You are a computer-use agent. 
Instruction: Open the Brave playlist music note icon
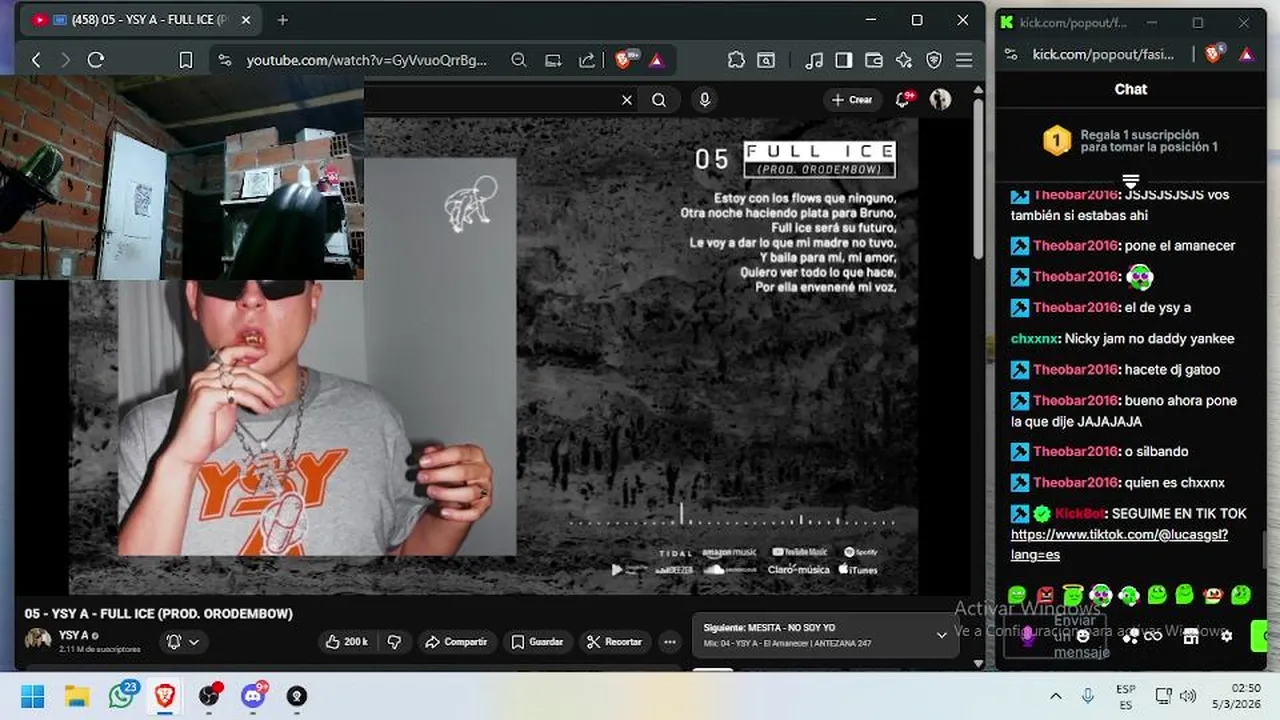tap(814, 60)
